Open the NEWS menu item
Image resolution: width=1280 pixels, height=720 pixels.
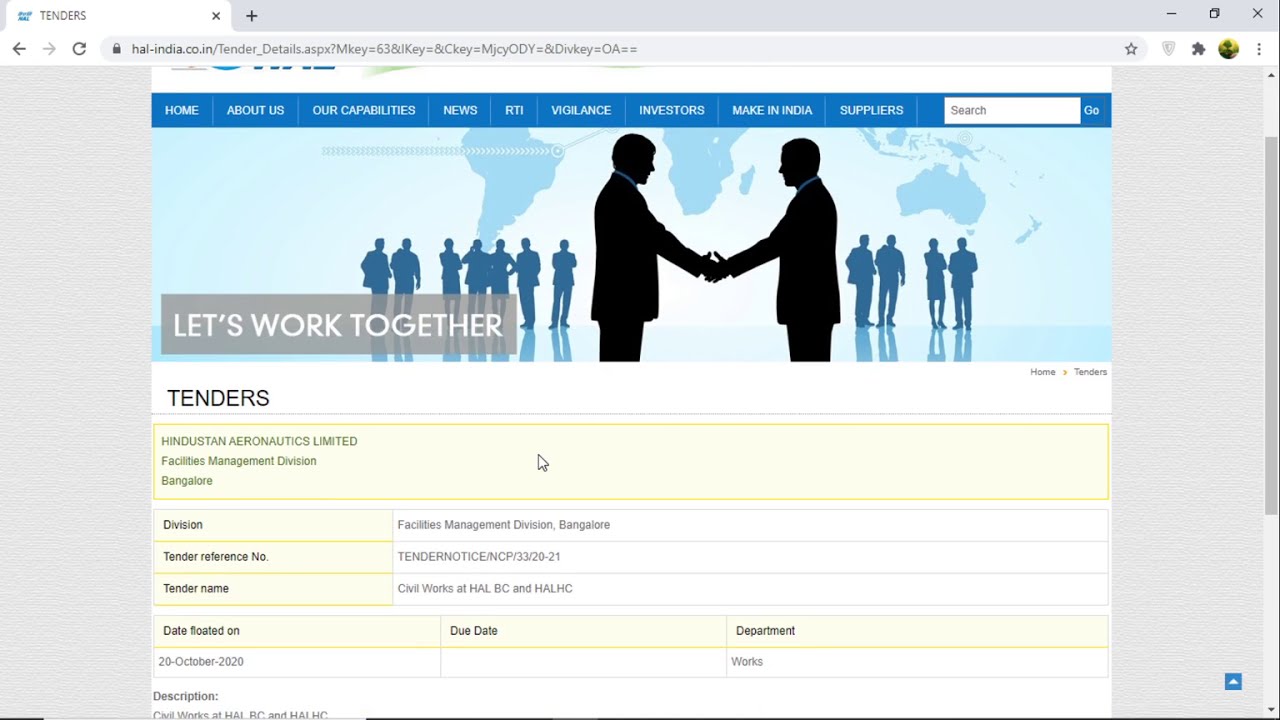coord(460,110)
